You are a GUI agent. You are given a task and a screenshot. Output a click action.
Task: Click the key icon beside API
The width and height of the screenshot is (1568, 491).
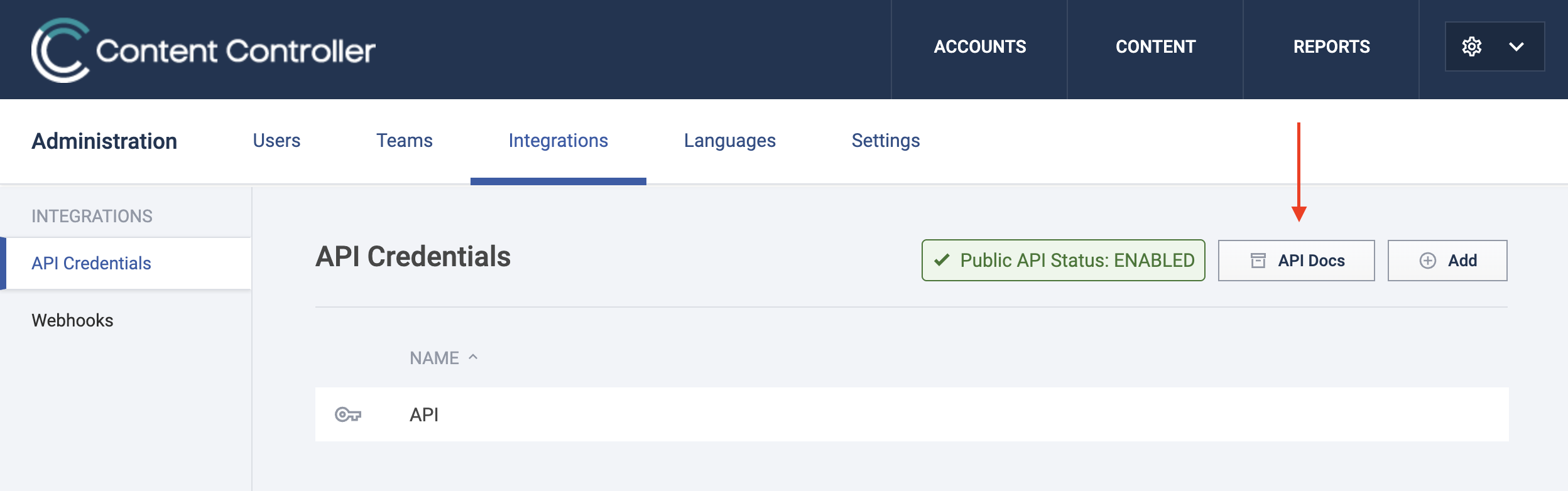[x=347, y=414]
